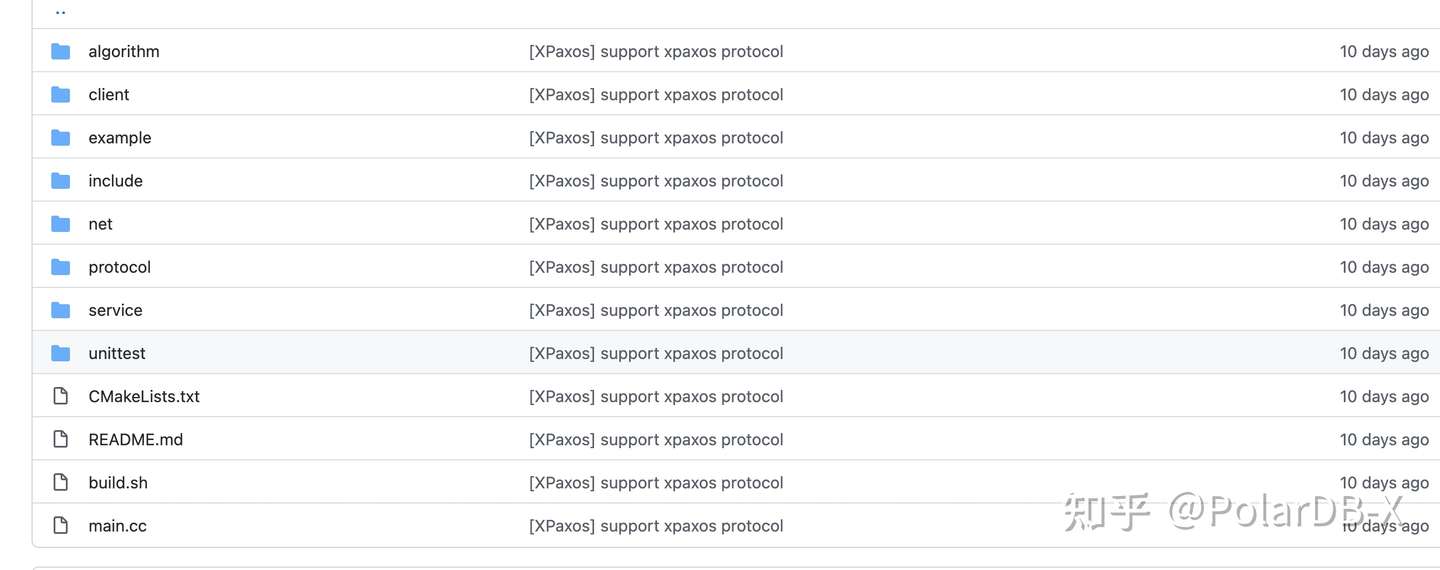Screen dimensions: 1440x570
Task: Open the service folder
Action: tap(115, 310)
